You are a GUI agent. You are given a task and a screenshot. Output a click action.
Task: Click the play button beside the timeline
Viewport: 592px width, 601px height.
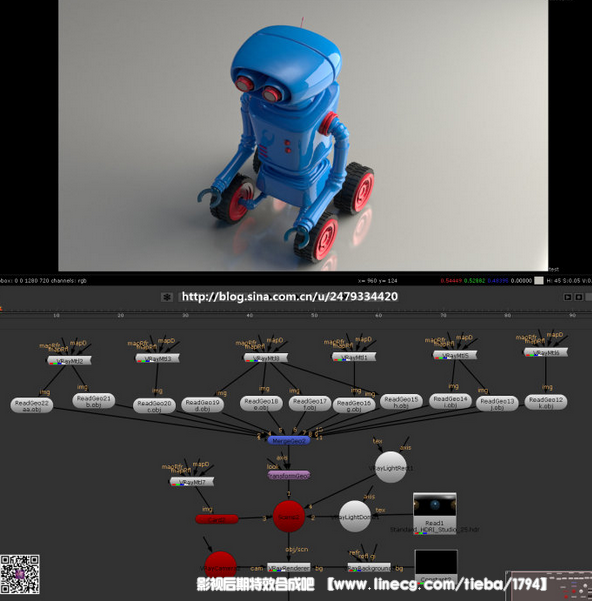click(x=567, y=297)
